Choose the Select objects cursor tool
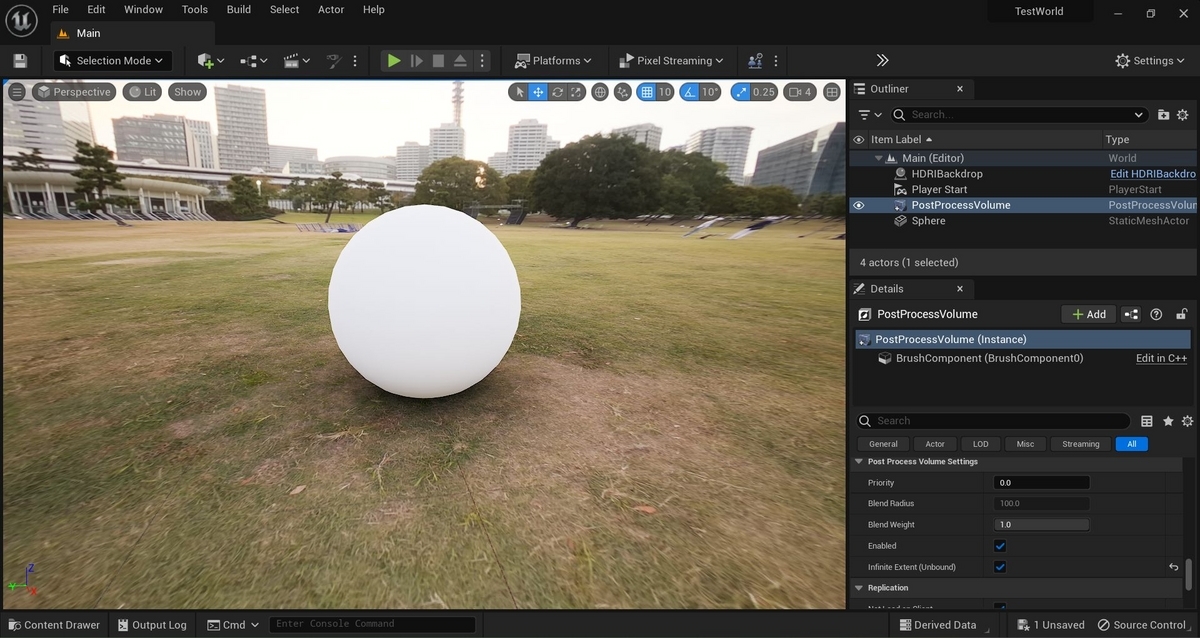 518,92
